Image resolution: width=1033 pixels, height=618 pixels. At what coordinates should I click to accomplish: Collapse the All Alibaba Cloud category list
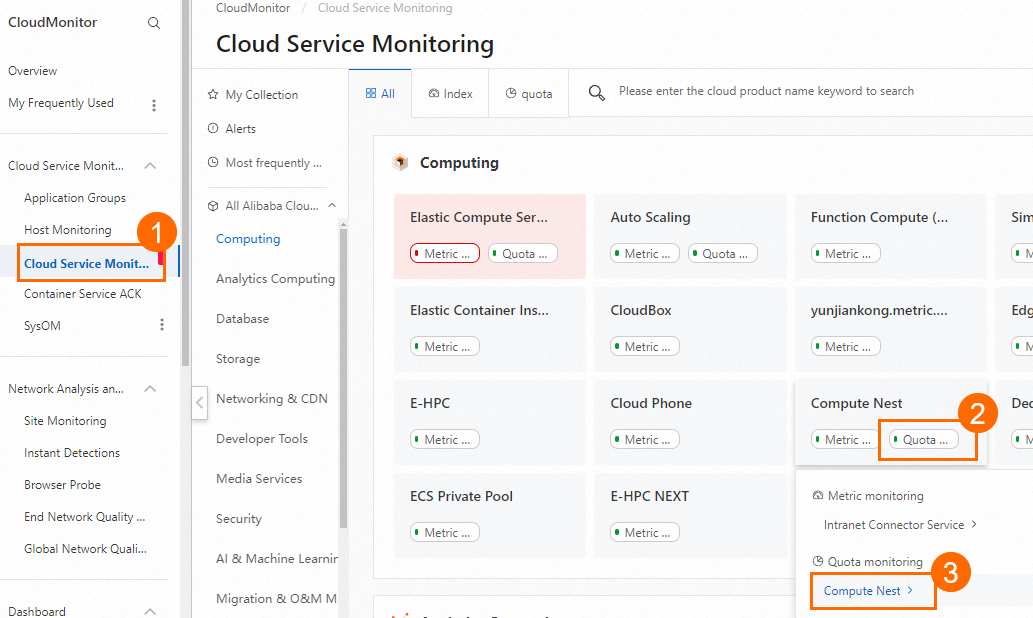tap(332, 206)
